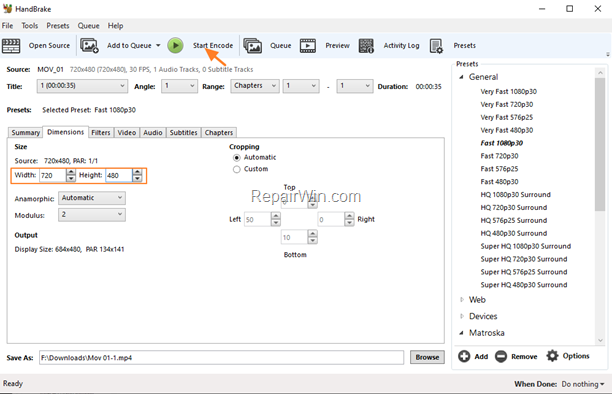The image size is (612, 394).
Task: Open the Queue menu
Action: tap(88, 26)
